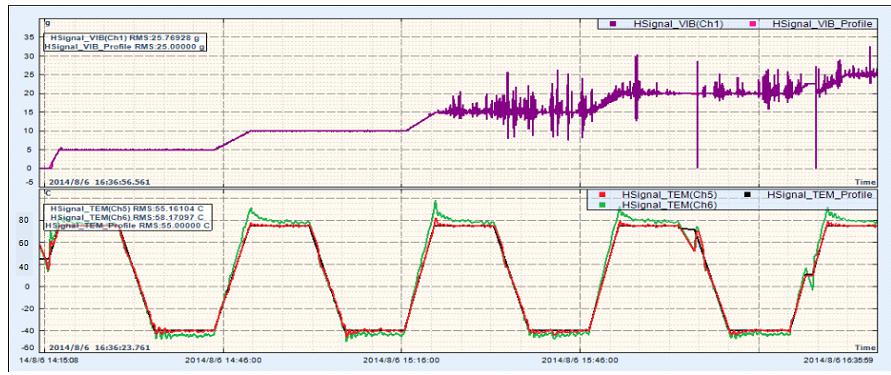Click the HSignal_TEM(Ch6) legend label

[669, 205]
